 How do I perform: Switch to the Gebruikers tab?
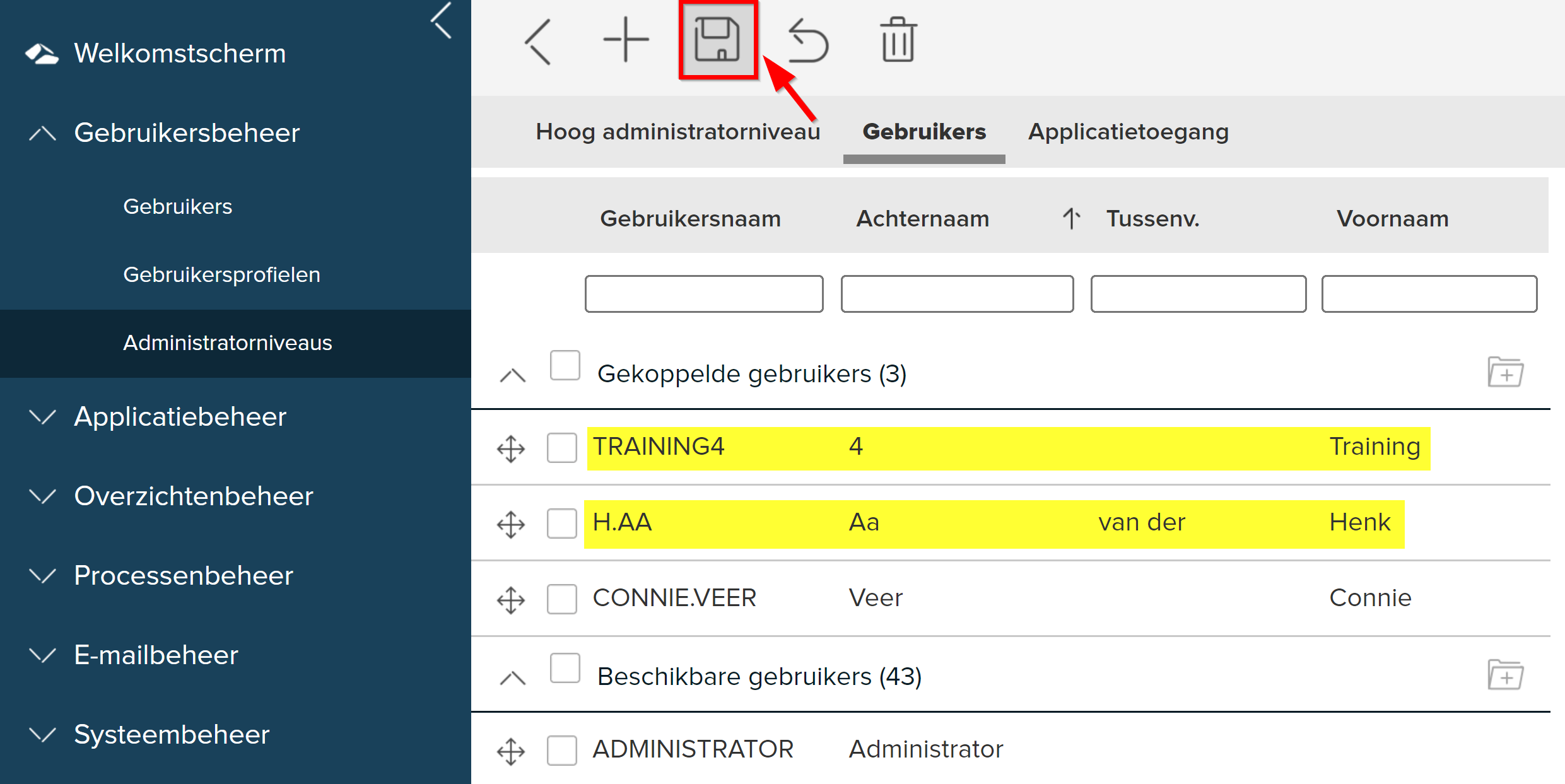924,132
